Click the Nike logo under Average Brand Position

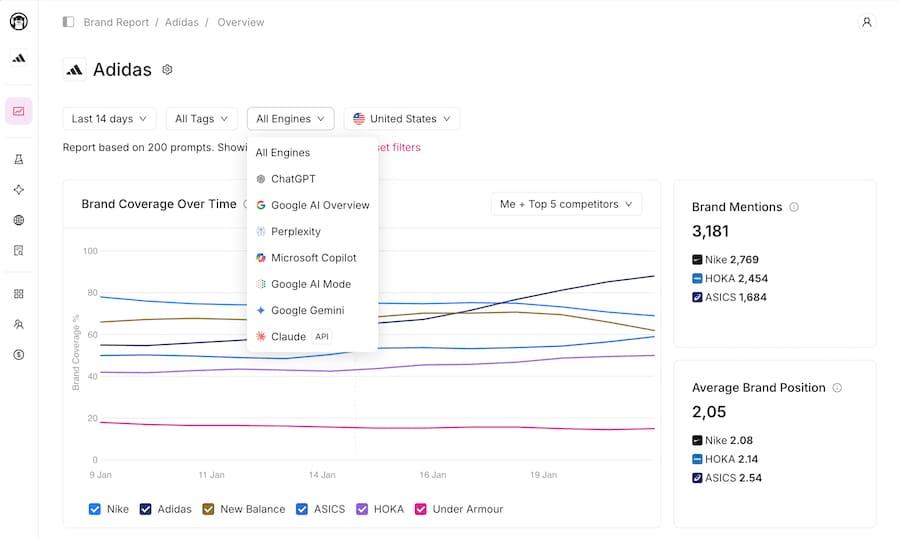697,440
